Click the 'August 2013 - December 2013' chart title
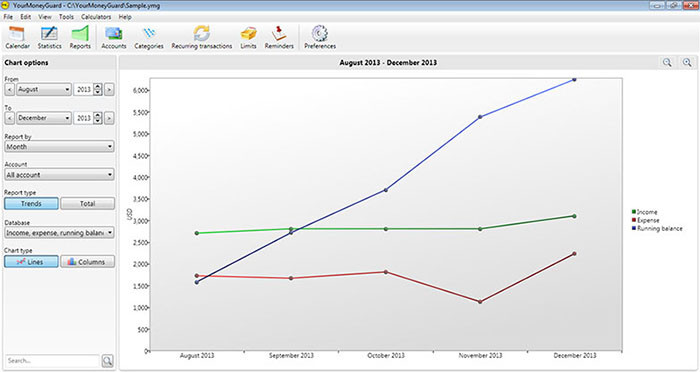 click(388, 63)
